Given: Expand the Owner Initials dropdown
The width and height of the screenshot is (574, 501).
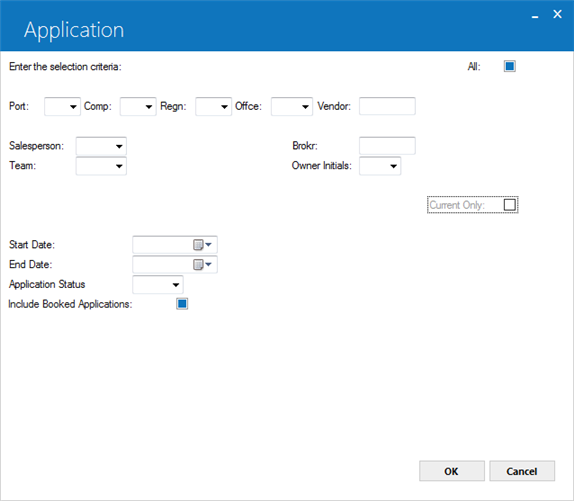Looking at the screenshot, I should [x=380, y=166].
